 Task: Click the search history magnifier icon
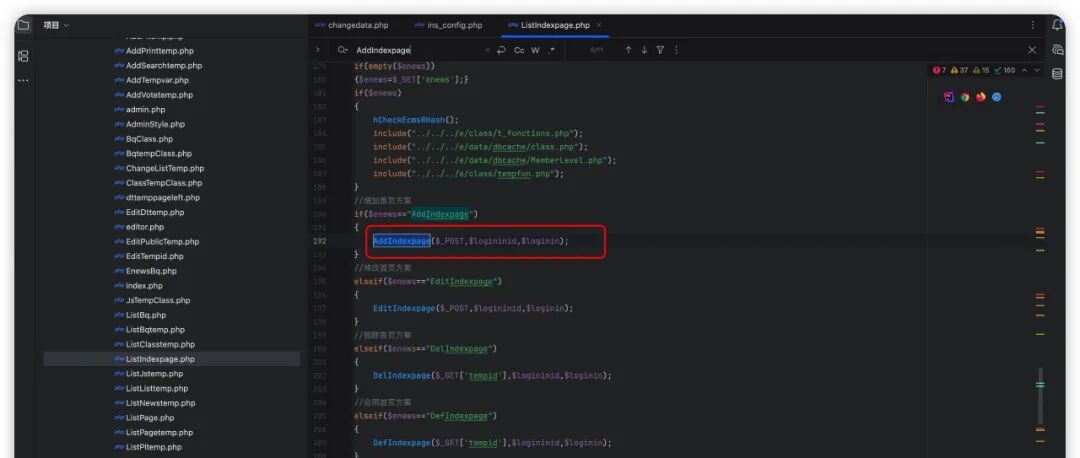pos(342,50)
